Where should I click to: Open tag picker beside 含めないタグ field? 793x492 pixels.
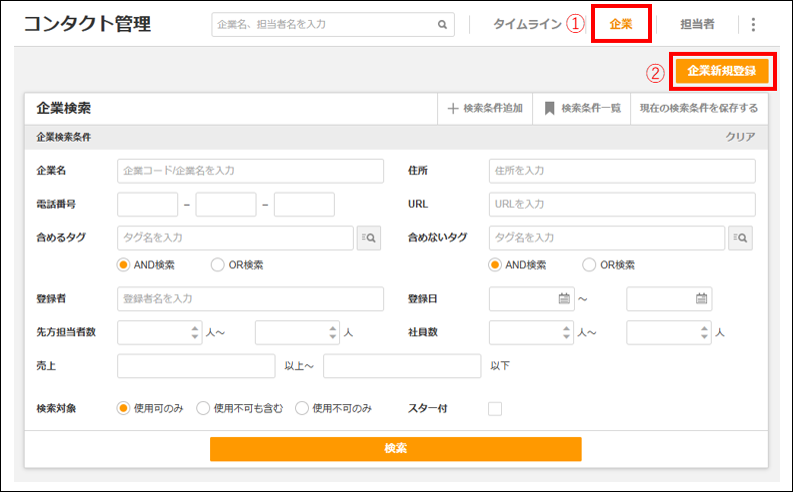pyautogui.click(x=740, y=238)
